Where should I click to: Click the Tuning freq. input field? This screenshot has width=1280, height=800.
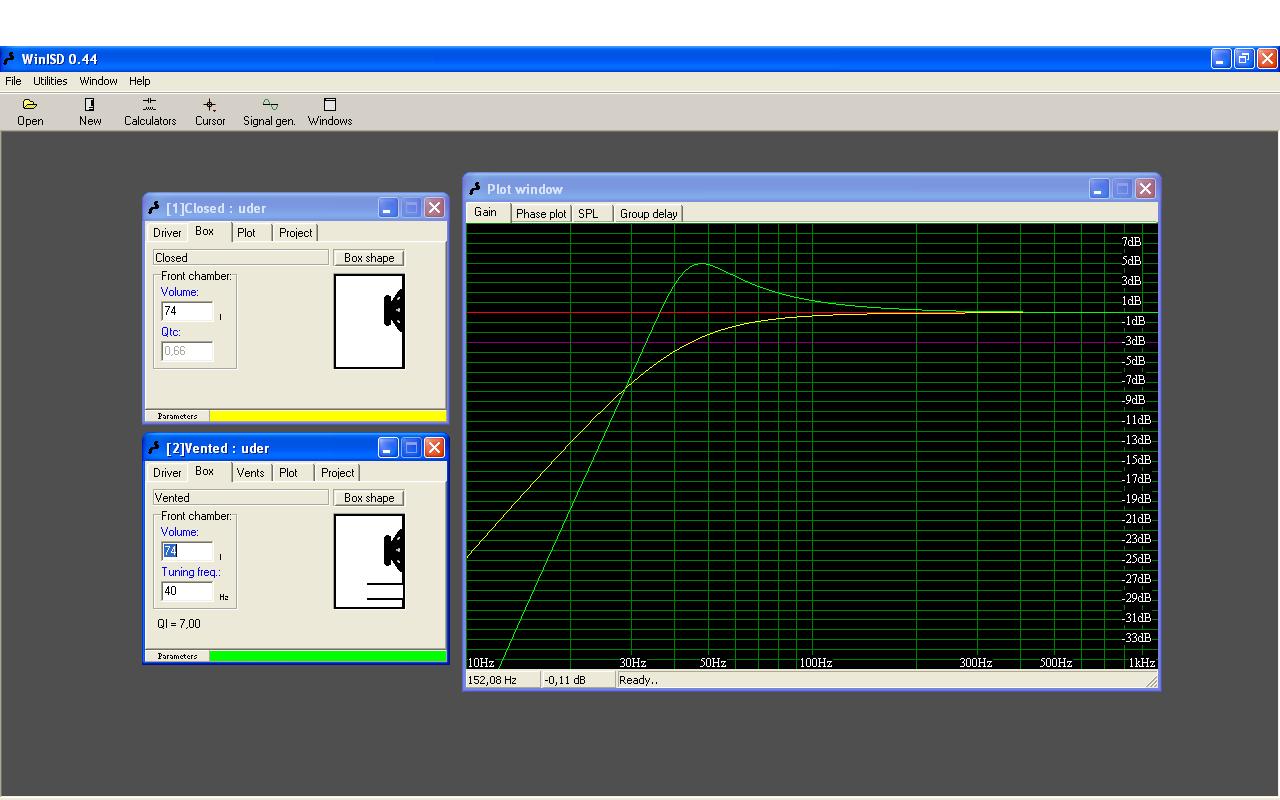(187, 591)
